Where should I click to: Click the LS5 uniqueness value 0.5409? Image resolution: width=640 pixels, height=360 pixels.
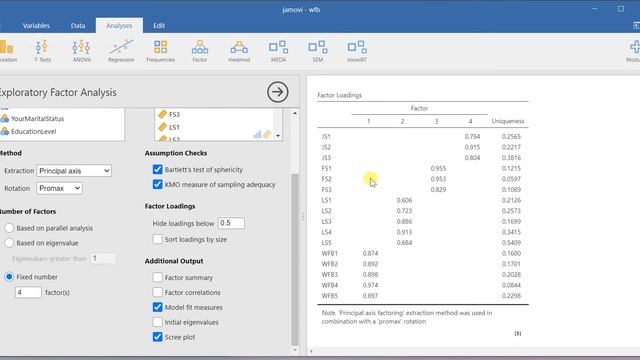click(511, 242)
